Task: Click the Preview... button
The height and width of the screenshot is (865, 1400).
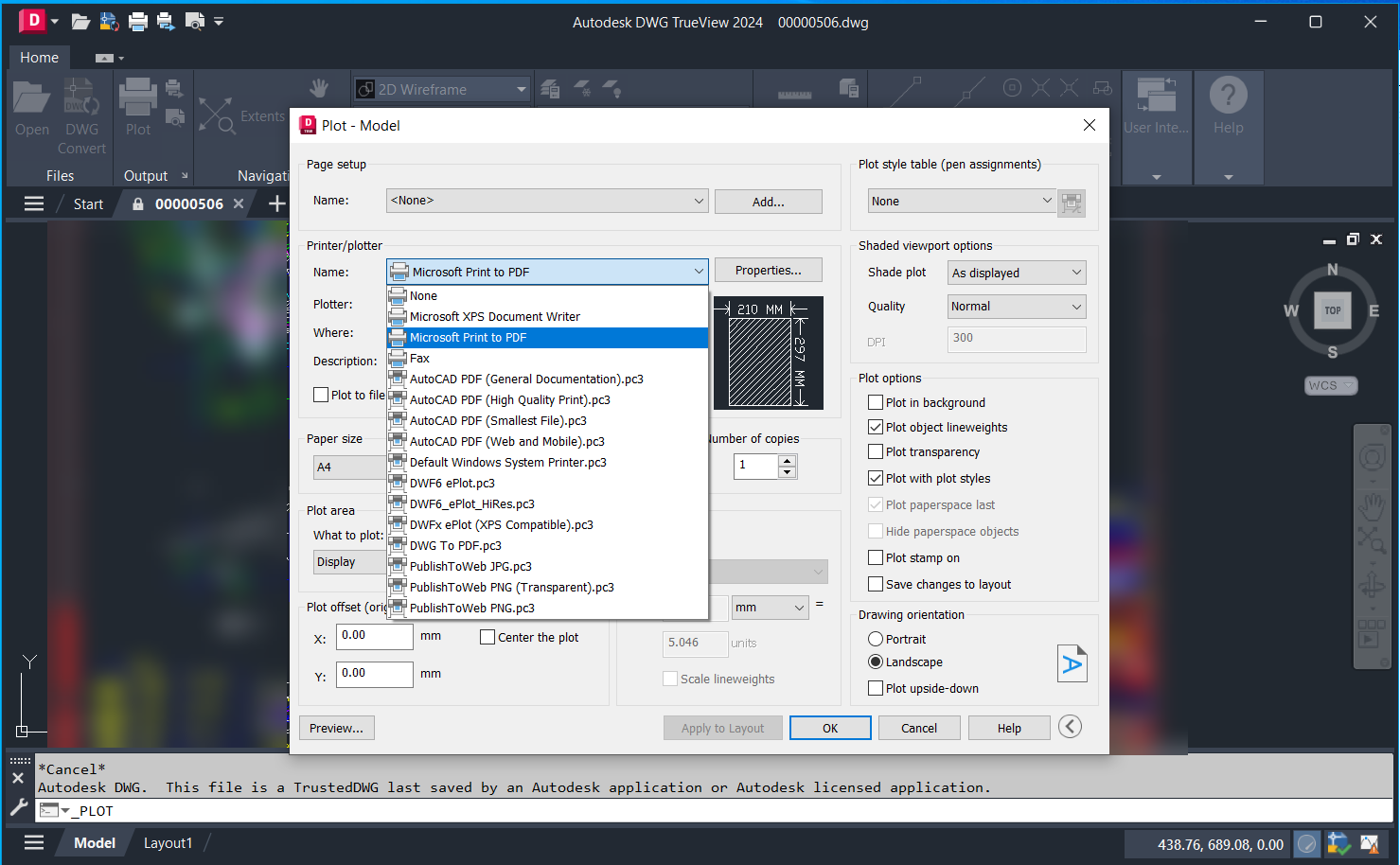Action: [x=336, y=728]
